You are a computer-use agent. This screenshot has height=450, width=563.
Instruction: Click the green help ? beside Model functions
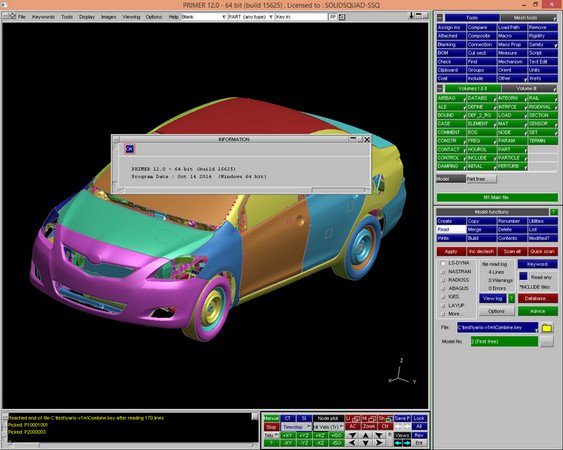point(553,212)
